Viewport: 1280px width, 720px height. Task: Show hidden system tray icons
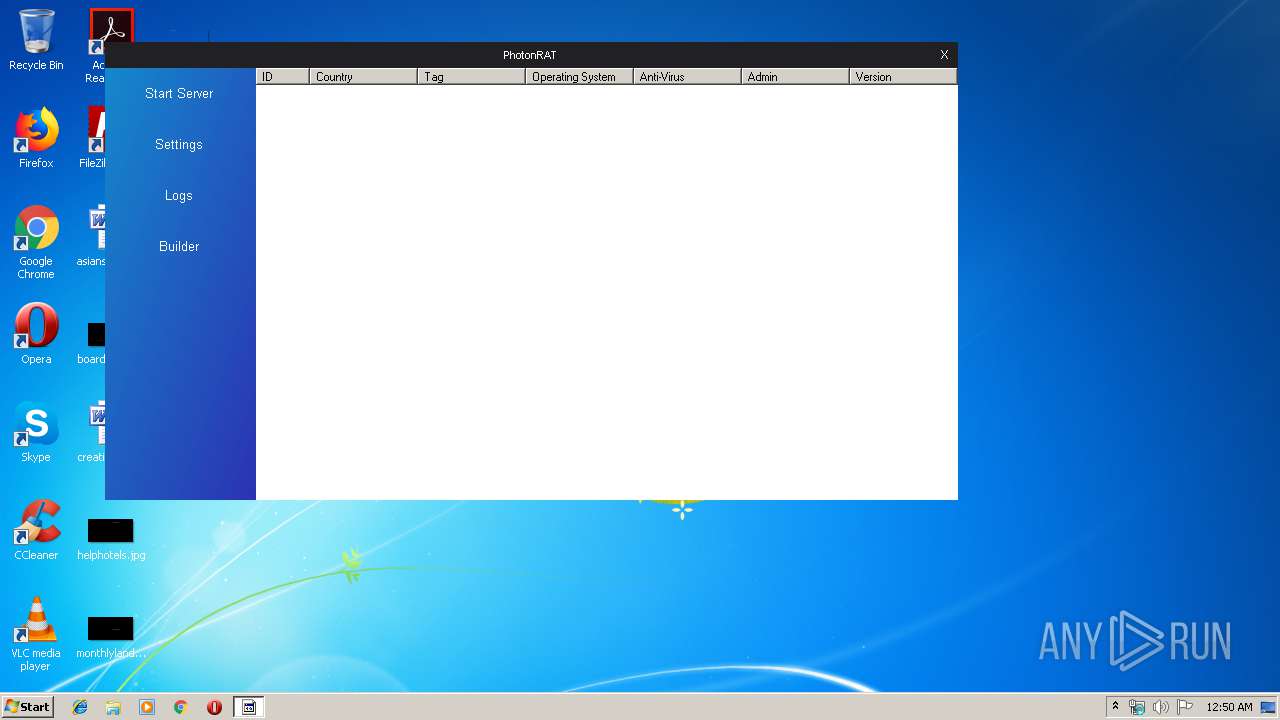pos(1115,707)
